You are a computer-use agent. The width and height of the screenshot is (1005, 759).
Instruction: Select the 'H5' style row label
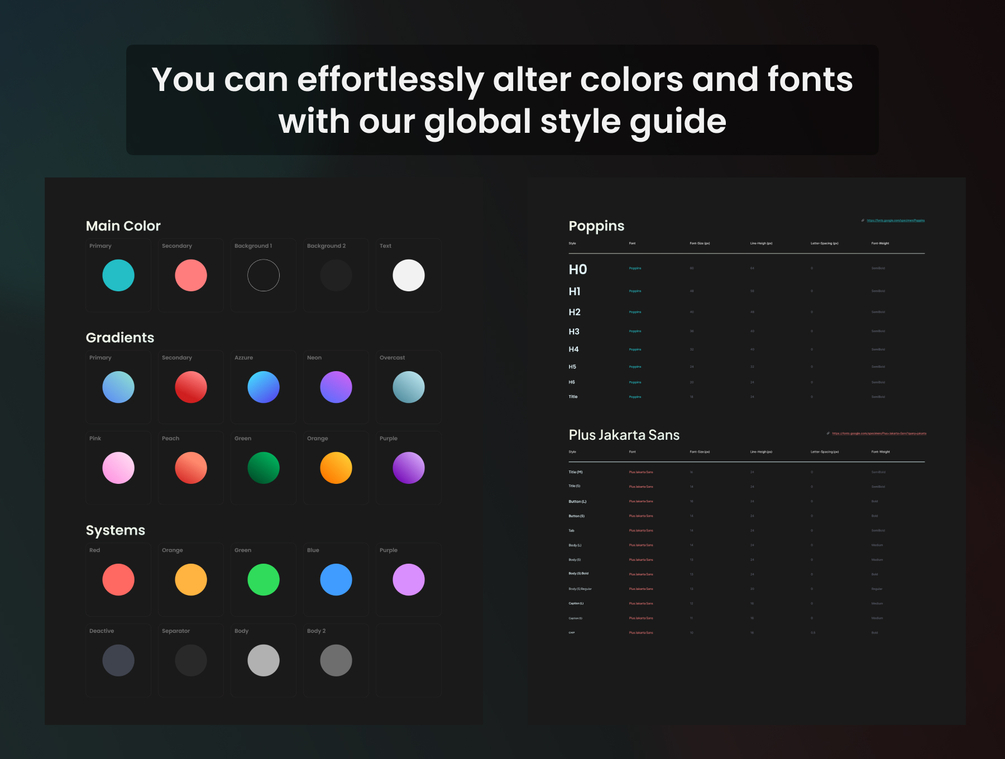coord(572,367)
